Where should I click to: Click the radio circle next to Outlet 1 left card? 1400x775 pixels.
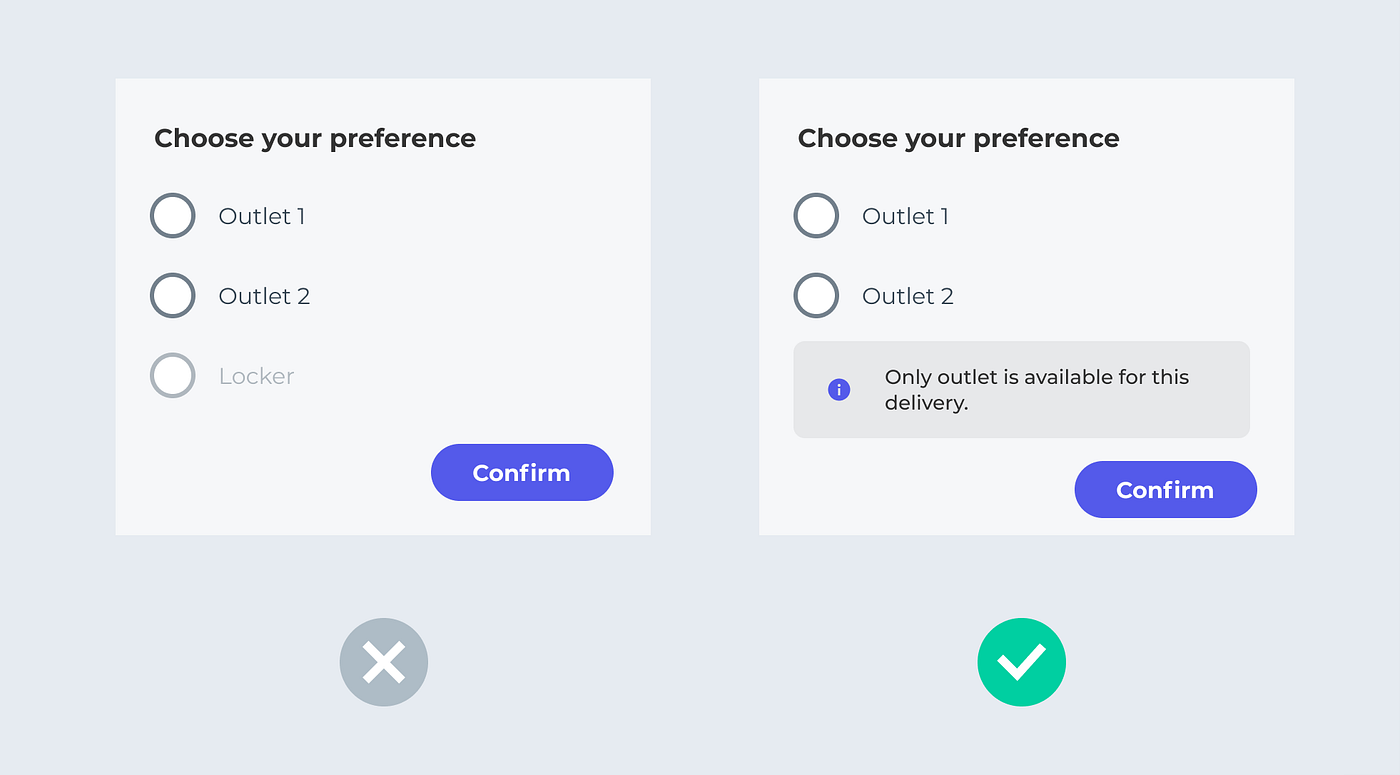click(x=172, y=215)
